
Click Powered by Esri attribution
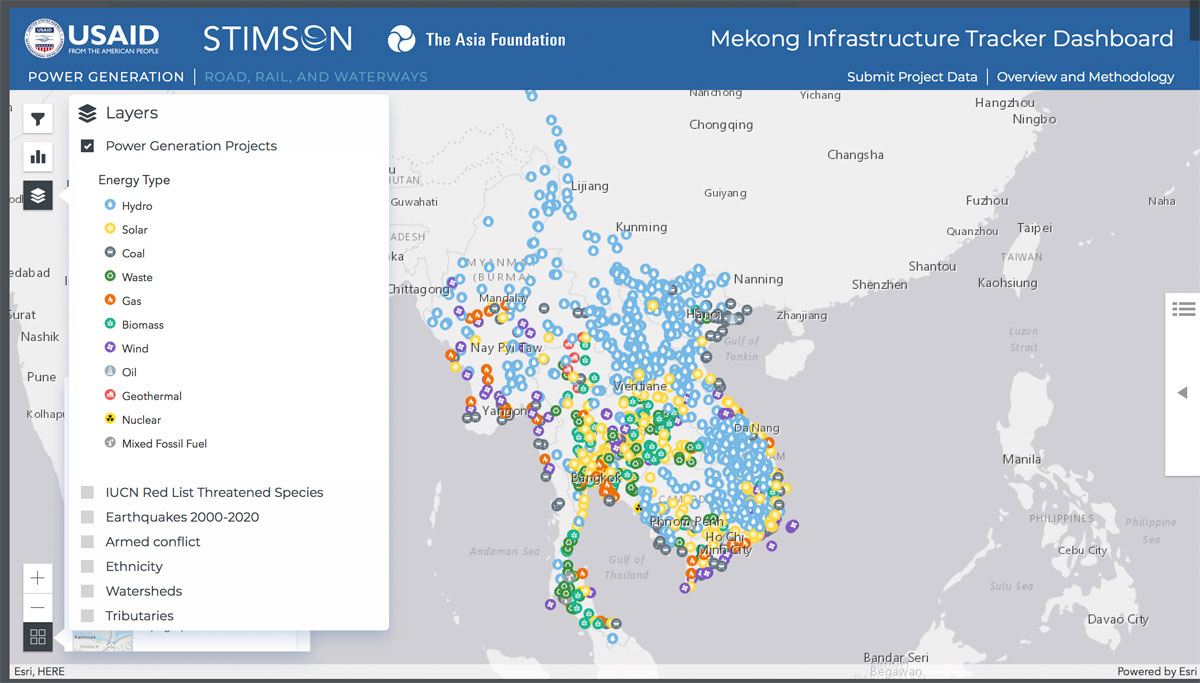click(x=1157, y=672)
